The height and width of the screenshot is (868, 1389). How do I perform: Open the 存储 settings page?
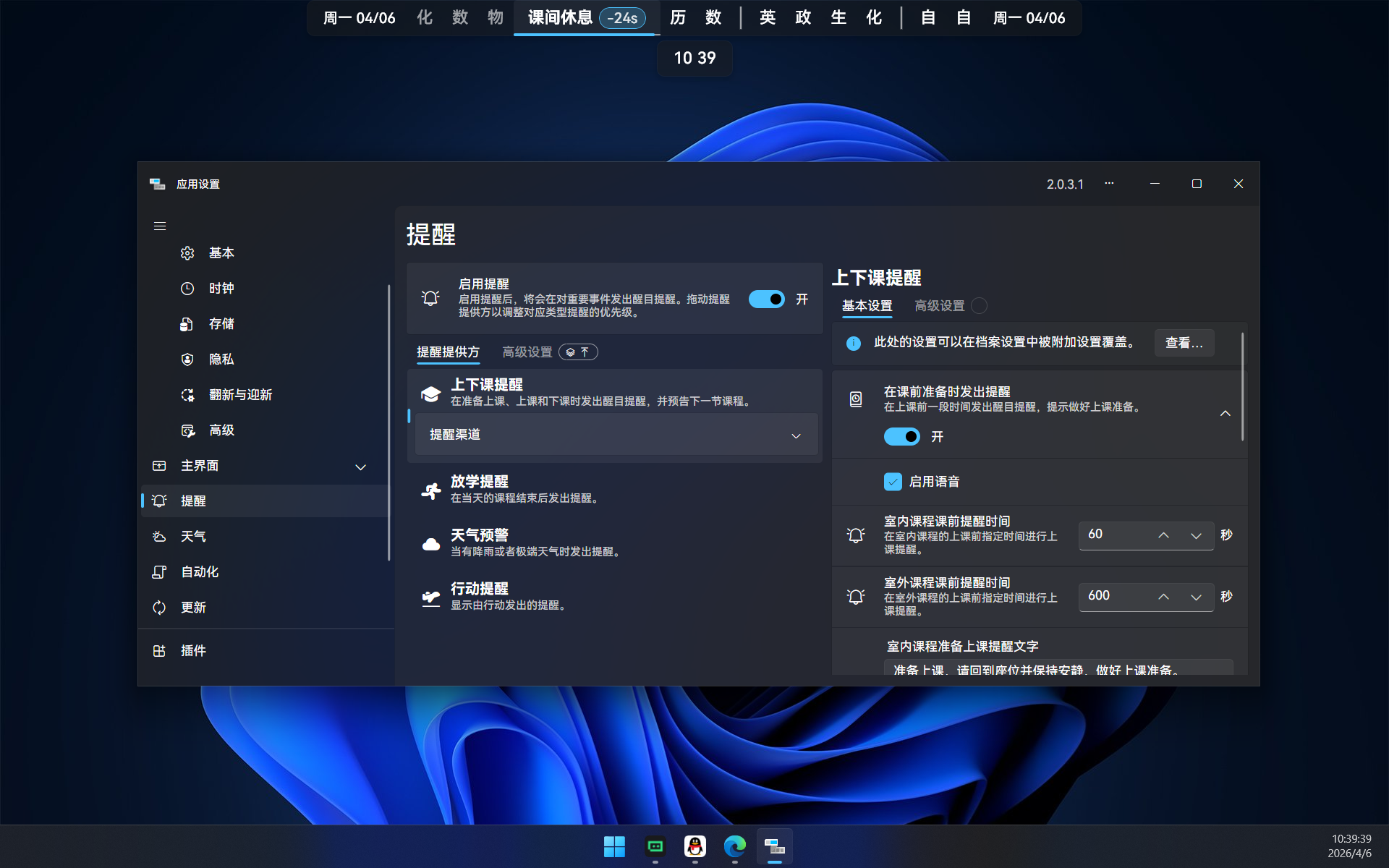tap(222, 323)
